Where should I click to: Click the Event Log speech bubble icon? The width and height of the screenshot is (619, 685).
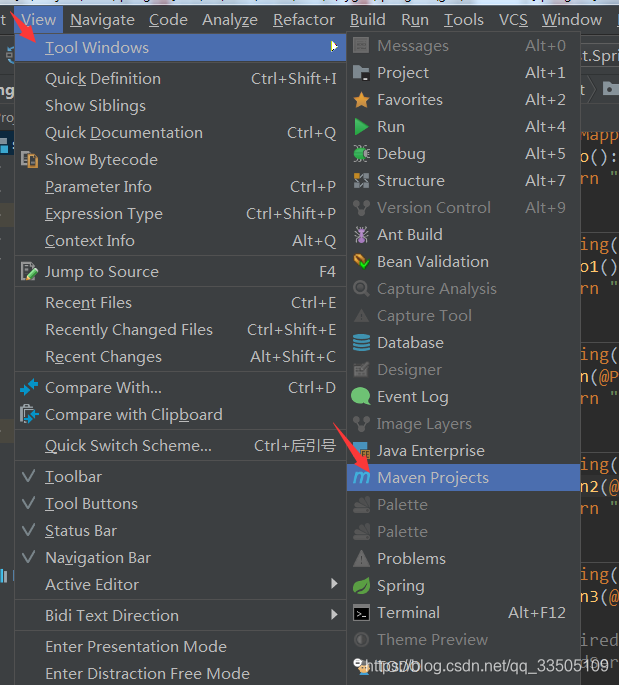pyautogui.click(x=361, y=397)
